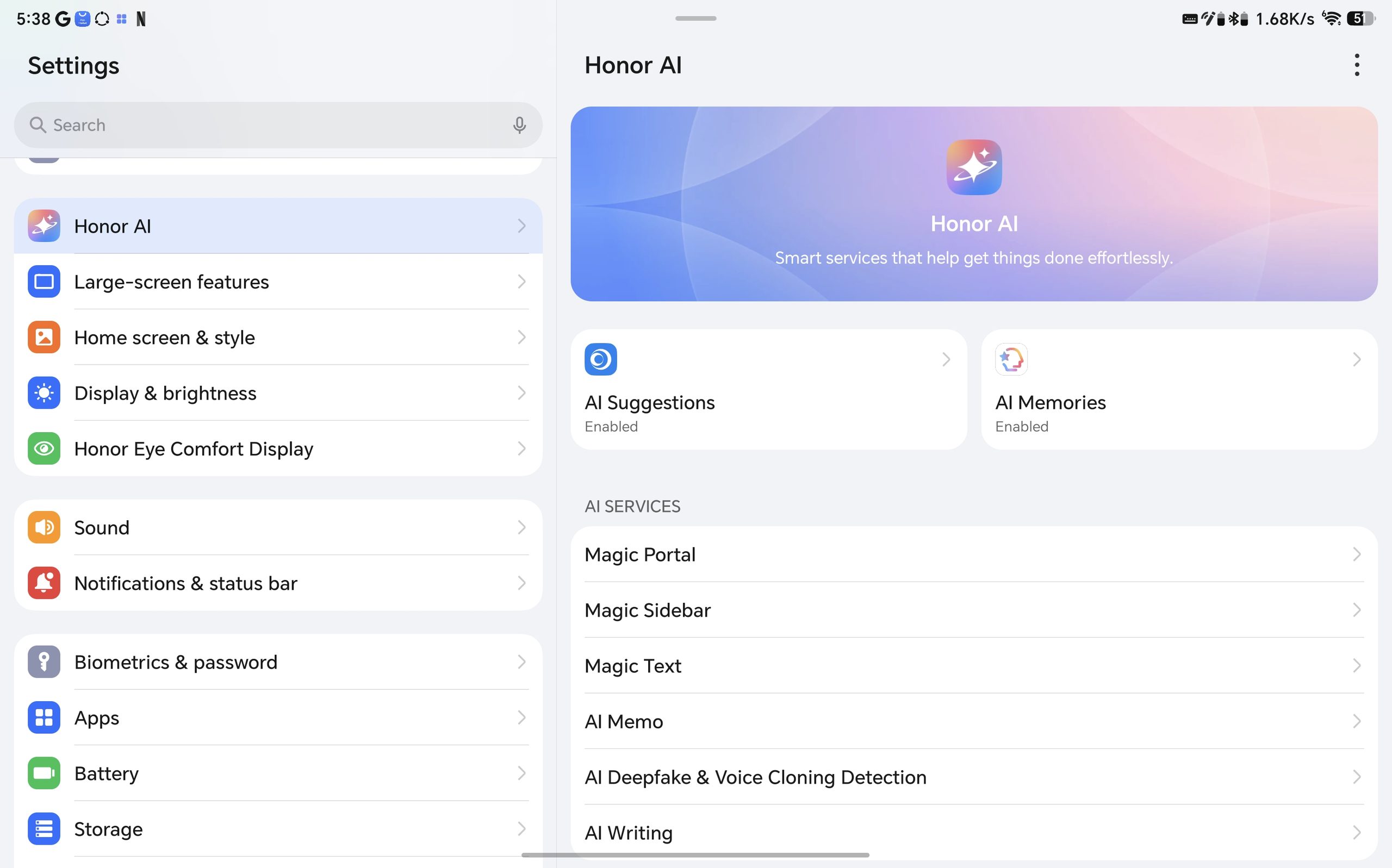Expand Magic Sidebar chevron
The height and width of the screenshot is (868, 1392).
coord(1357,610)
